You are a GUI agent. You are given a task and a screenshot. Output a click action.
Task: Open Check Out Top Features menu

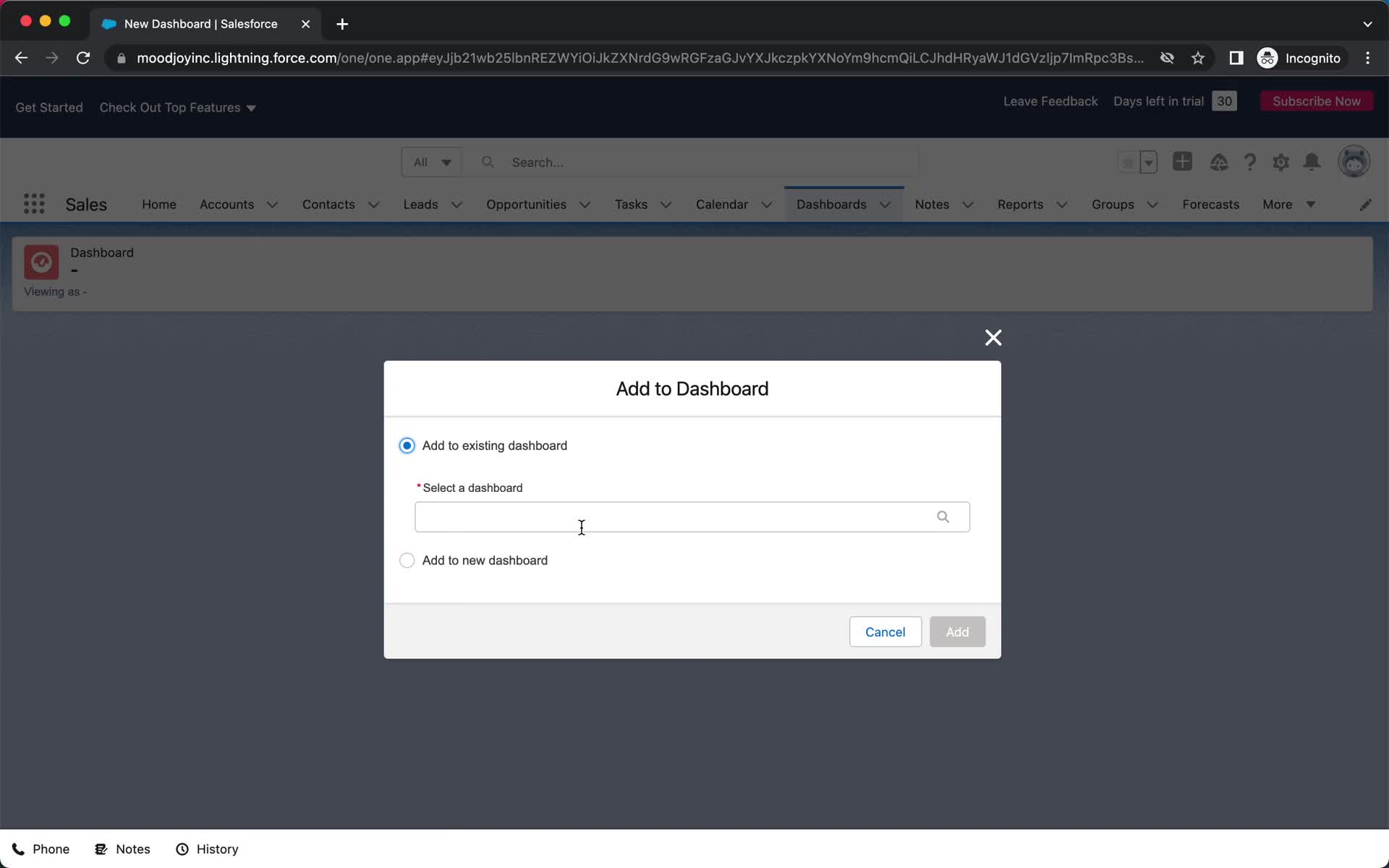(177, 107)
